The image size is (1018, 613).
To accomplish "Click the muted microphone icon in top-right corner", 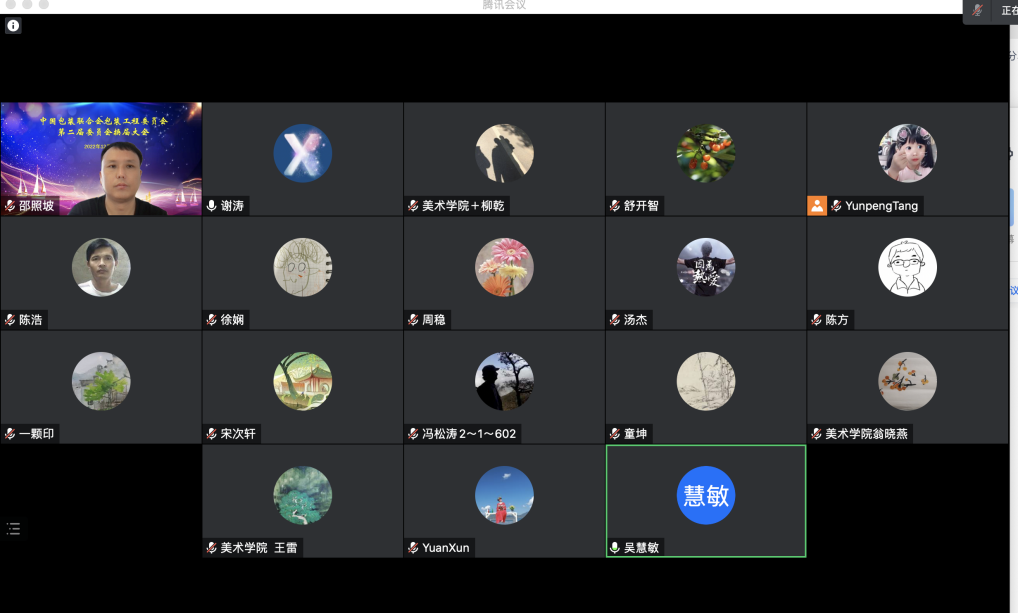I will pyautogui.click(x=977, y=10).
